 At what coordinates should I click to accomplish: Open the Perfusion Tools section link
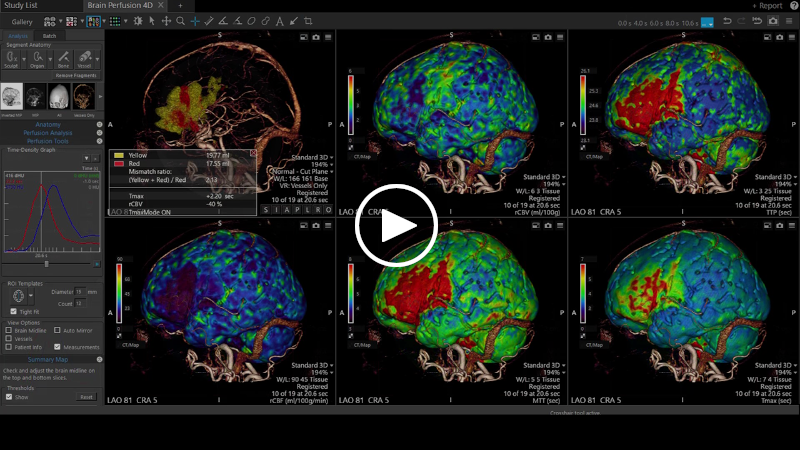pos(47,141)
